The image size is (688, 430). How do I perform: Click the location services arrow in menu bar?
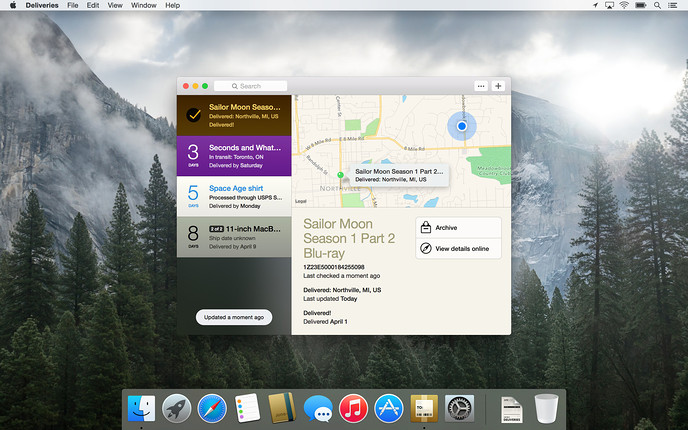595,5
